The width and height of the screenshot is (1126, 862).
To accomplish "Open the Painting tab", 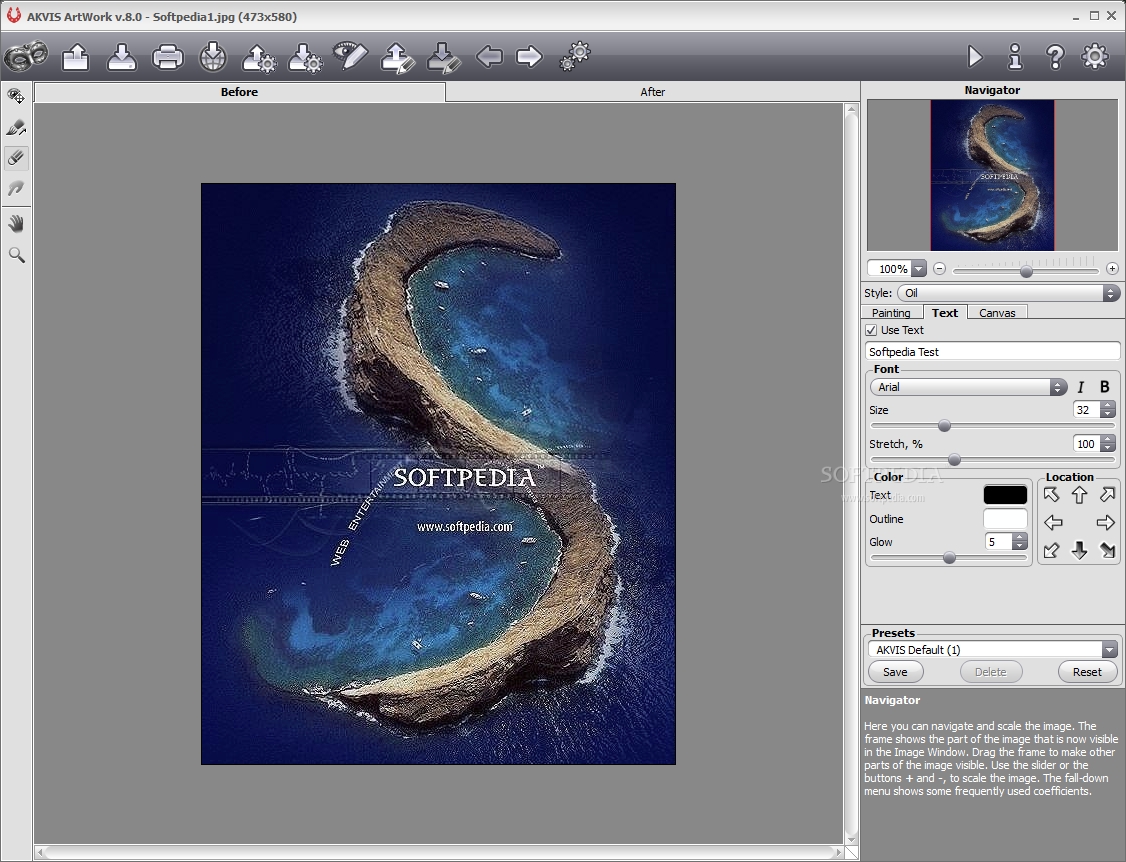I will pyautogui.click(x=891, y=312).
